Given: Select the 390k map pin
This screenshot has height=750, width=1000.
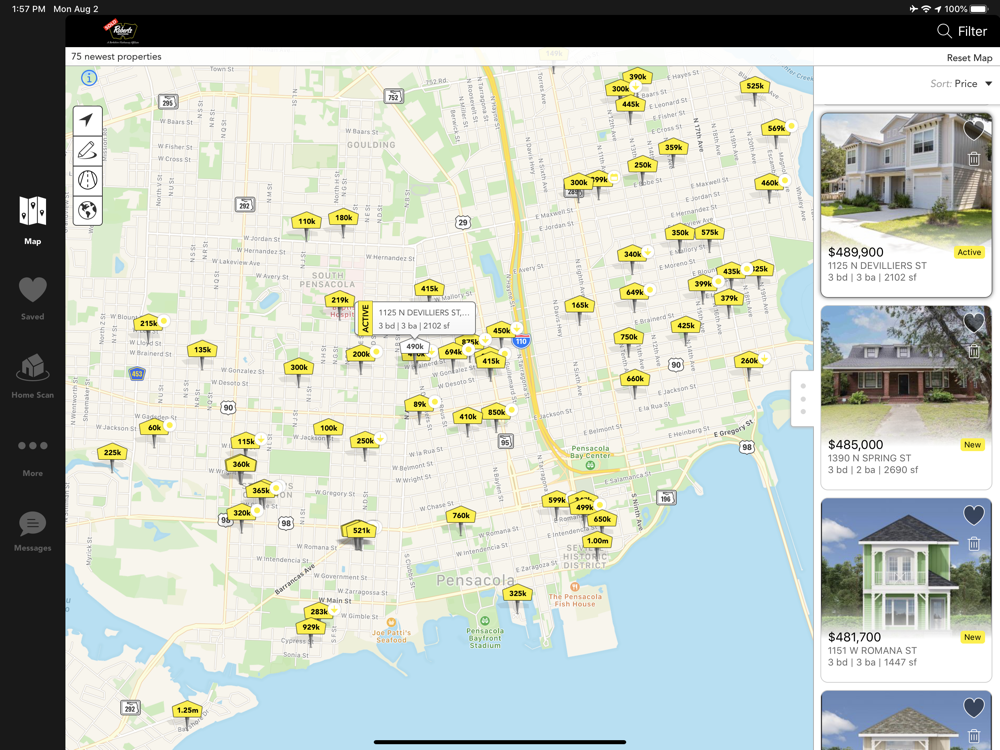Looking at the screenshot, I should pos(637,77).
